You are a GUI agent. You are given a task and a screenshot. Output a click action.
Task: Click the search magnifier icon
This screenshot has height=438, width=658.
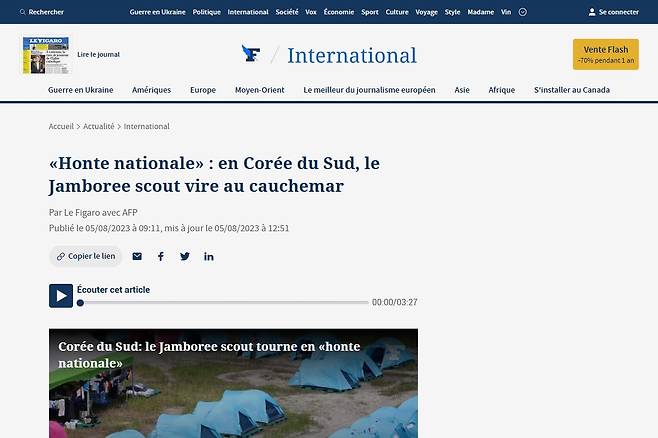23,12
